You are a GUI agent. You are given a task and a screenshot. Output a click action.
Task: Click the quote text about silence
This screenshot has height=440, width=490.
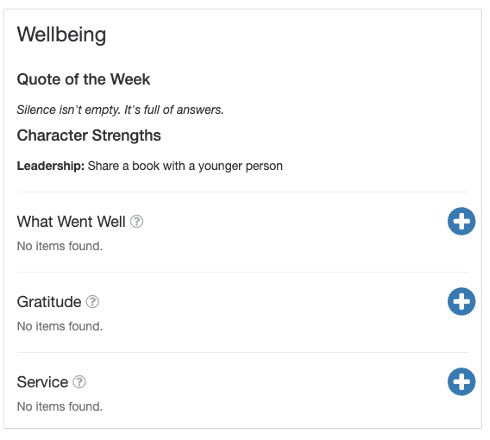(120, 110)
